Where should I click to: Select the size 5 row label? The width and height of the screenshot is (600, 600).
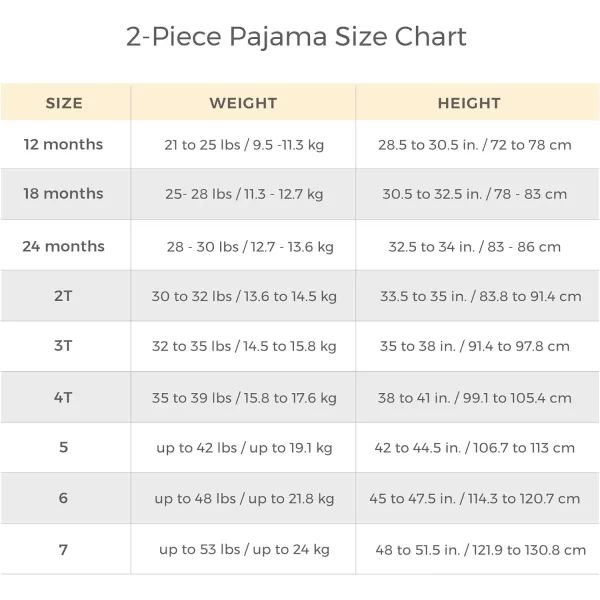coord(64,447)
